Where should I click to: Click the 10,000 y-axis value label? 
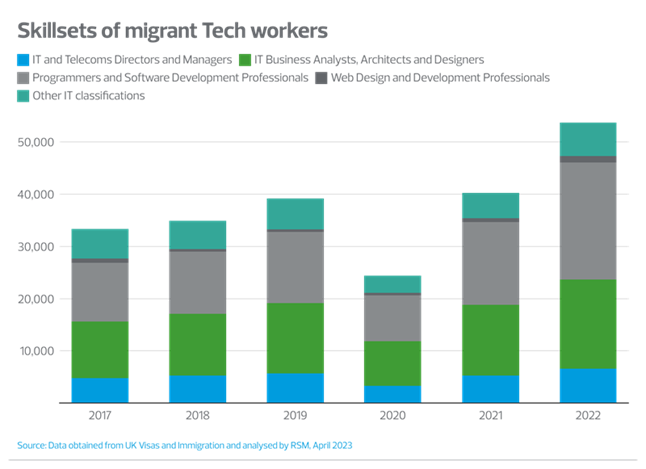[x=36, y=351]
